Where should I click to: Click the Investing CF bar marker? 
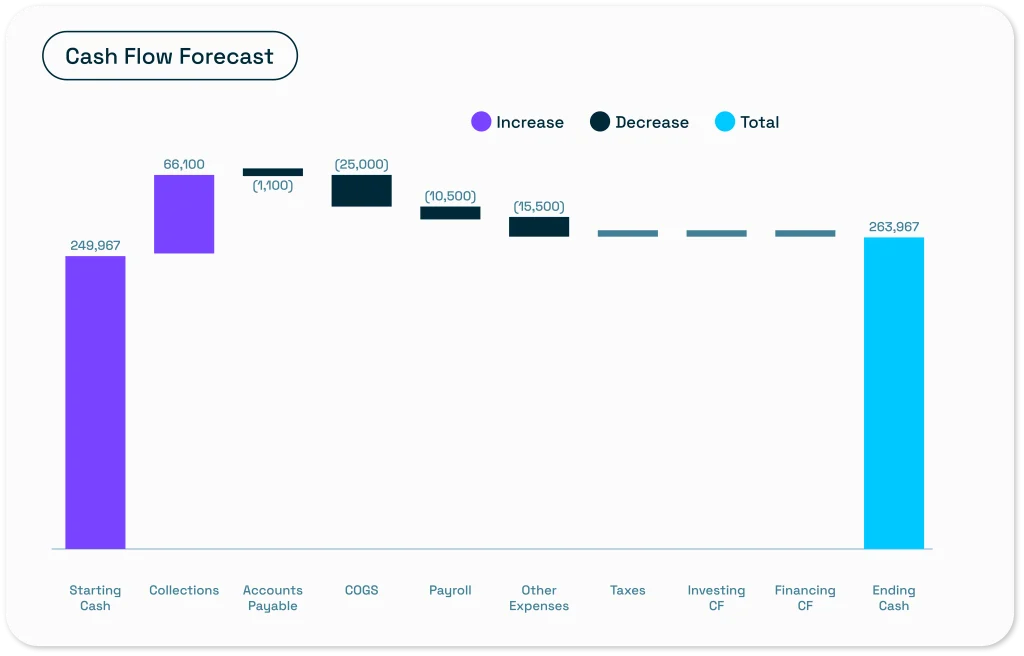pyautogui.click(x=716, y=233)
